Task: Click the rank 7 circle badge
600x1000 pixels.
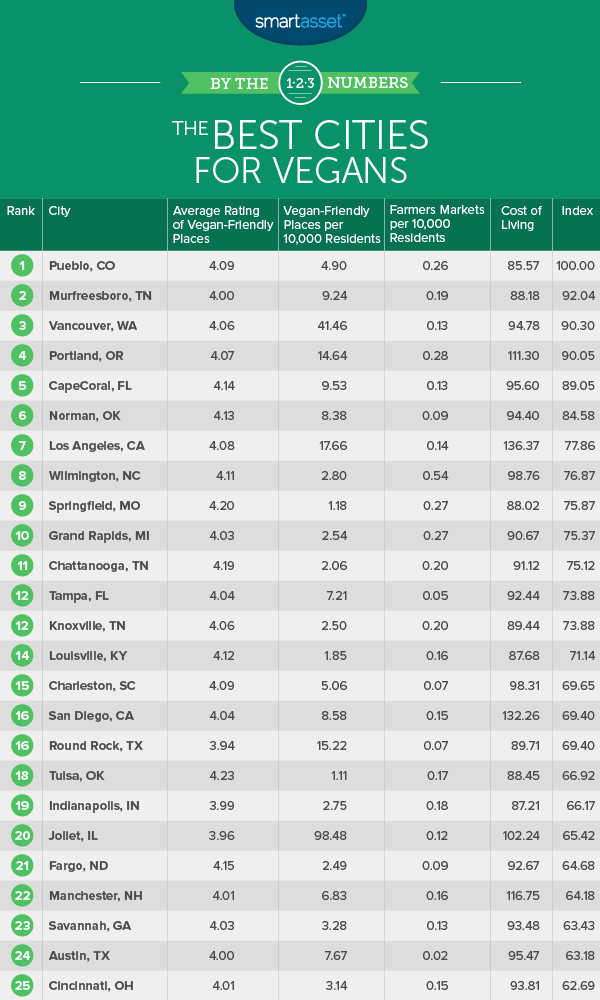Action: click(x=20, y=445)
